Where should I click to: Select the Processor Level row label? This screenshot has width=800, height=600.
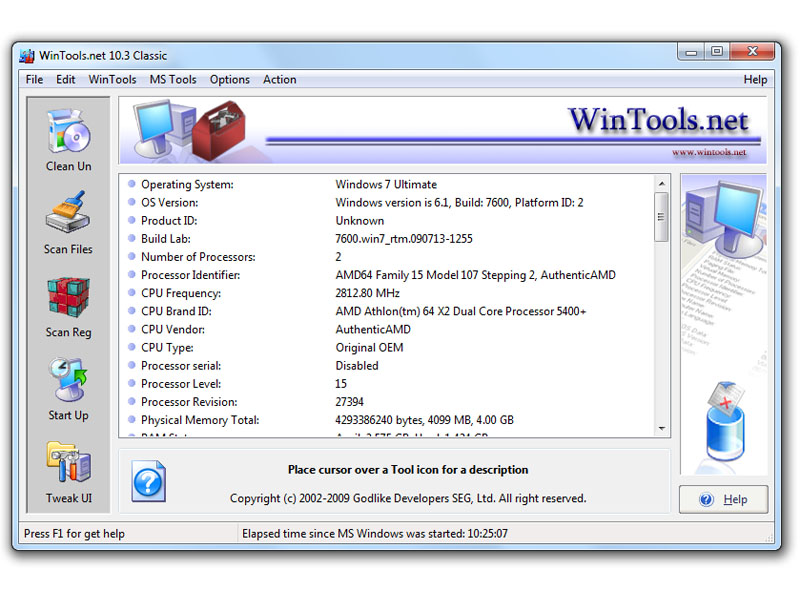pyautogui.click(x=181, y=384)
